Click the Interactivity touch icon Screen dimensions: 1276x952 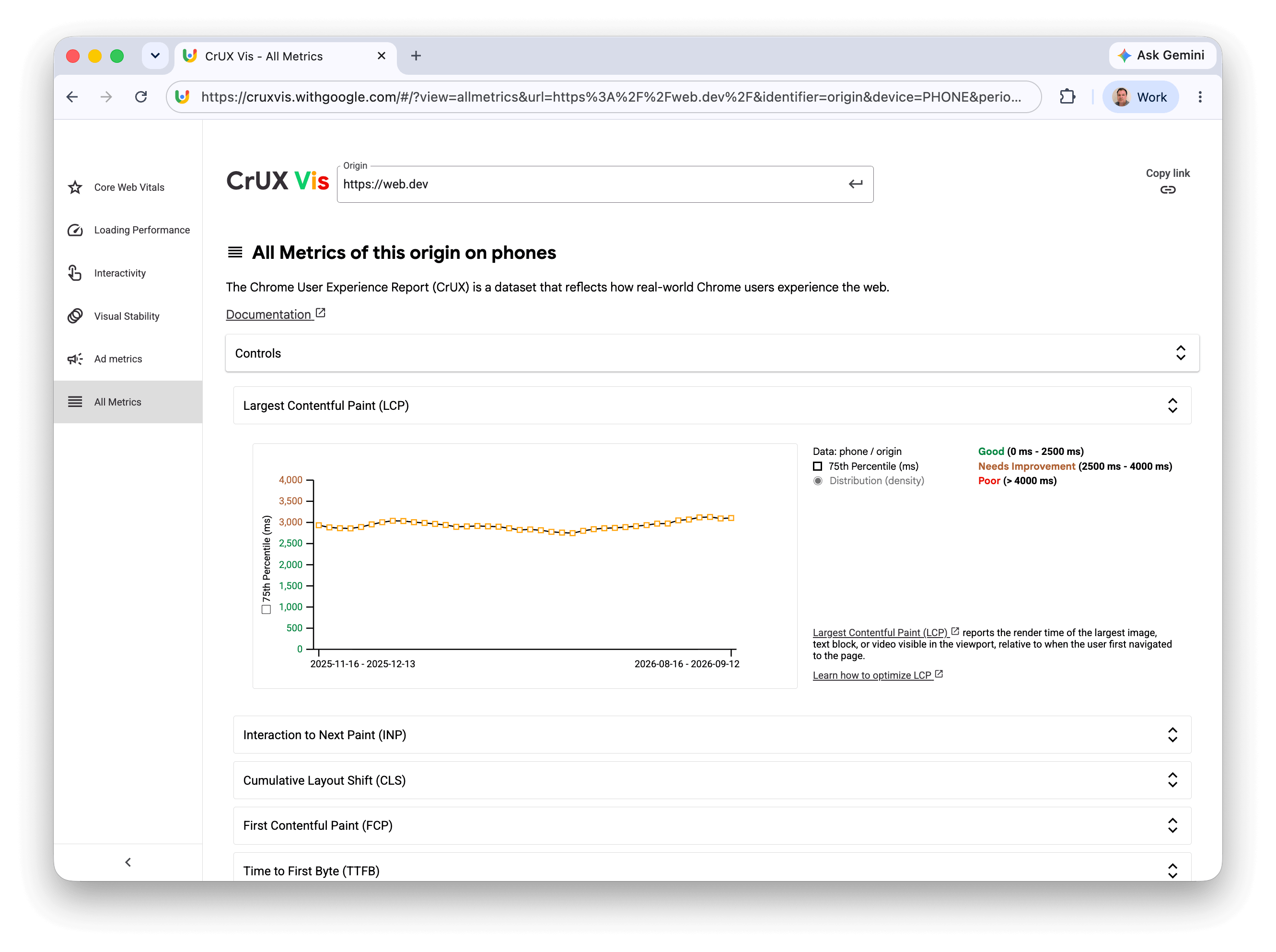pos(75,273)
